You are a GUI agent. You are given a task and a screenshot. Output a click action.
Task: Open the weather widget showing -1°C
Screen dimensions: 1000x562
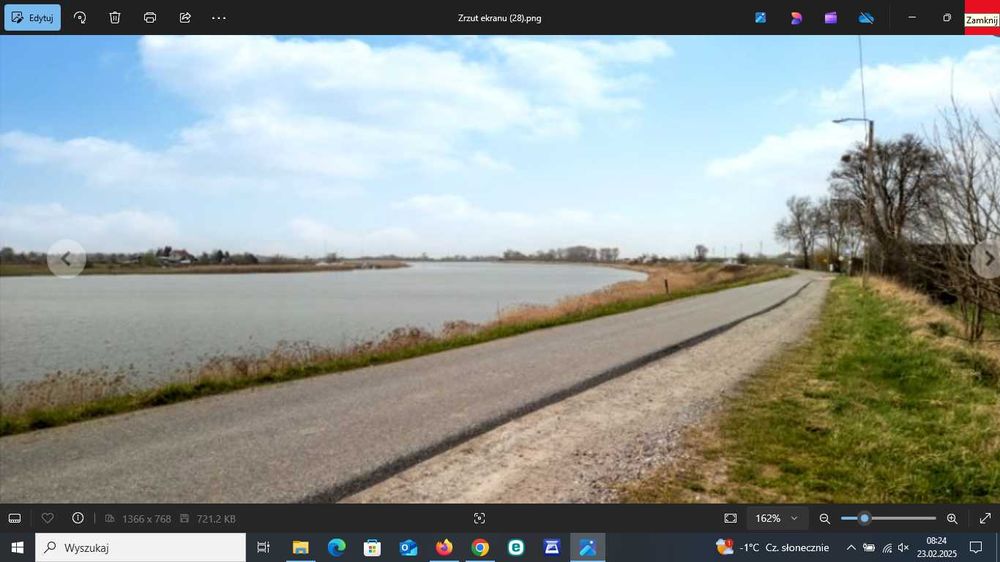(772, 547)
